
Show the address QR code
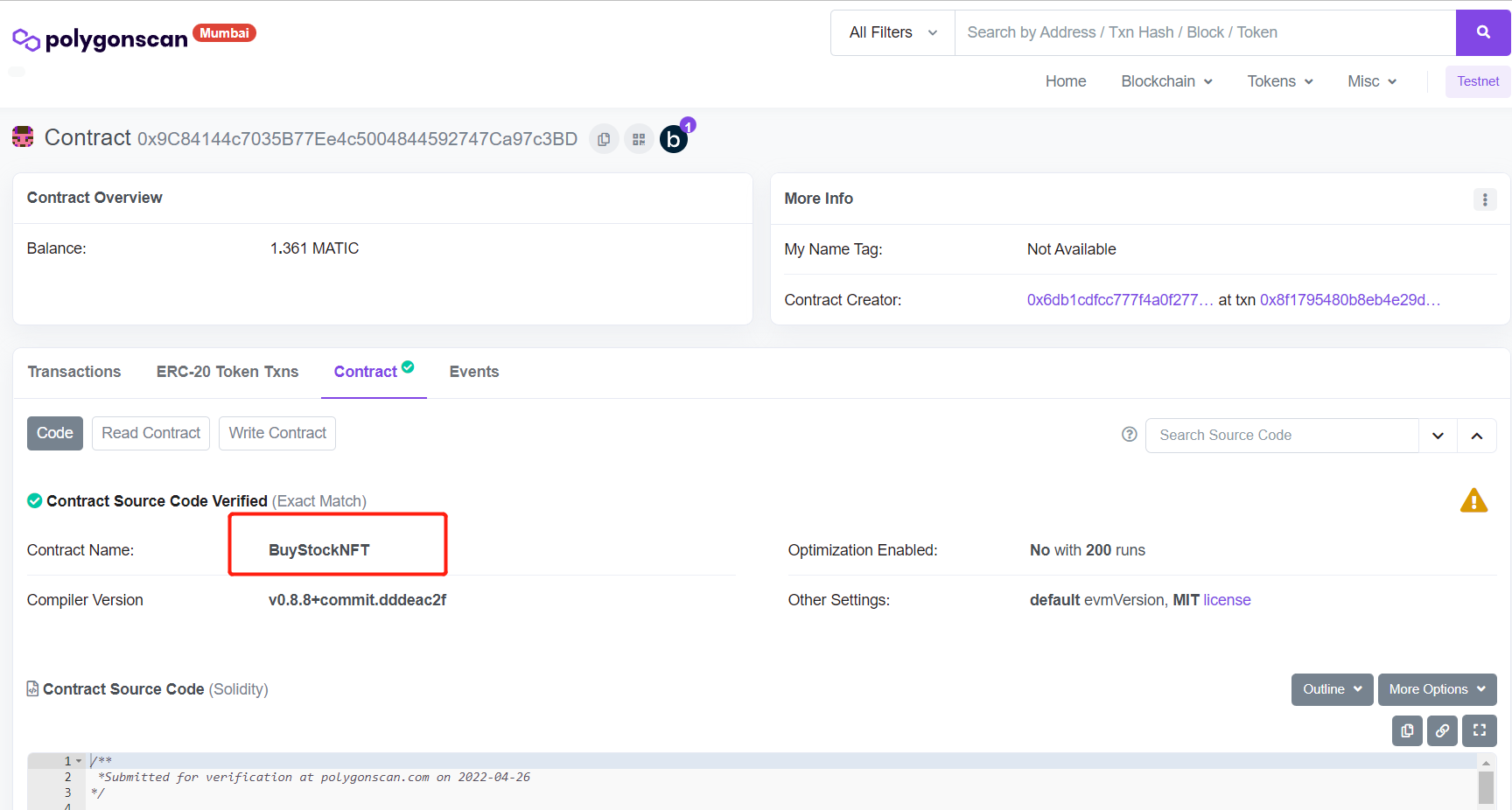click(x=639, y=139)
